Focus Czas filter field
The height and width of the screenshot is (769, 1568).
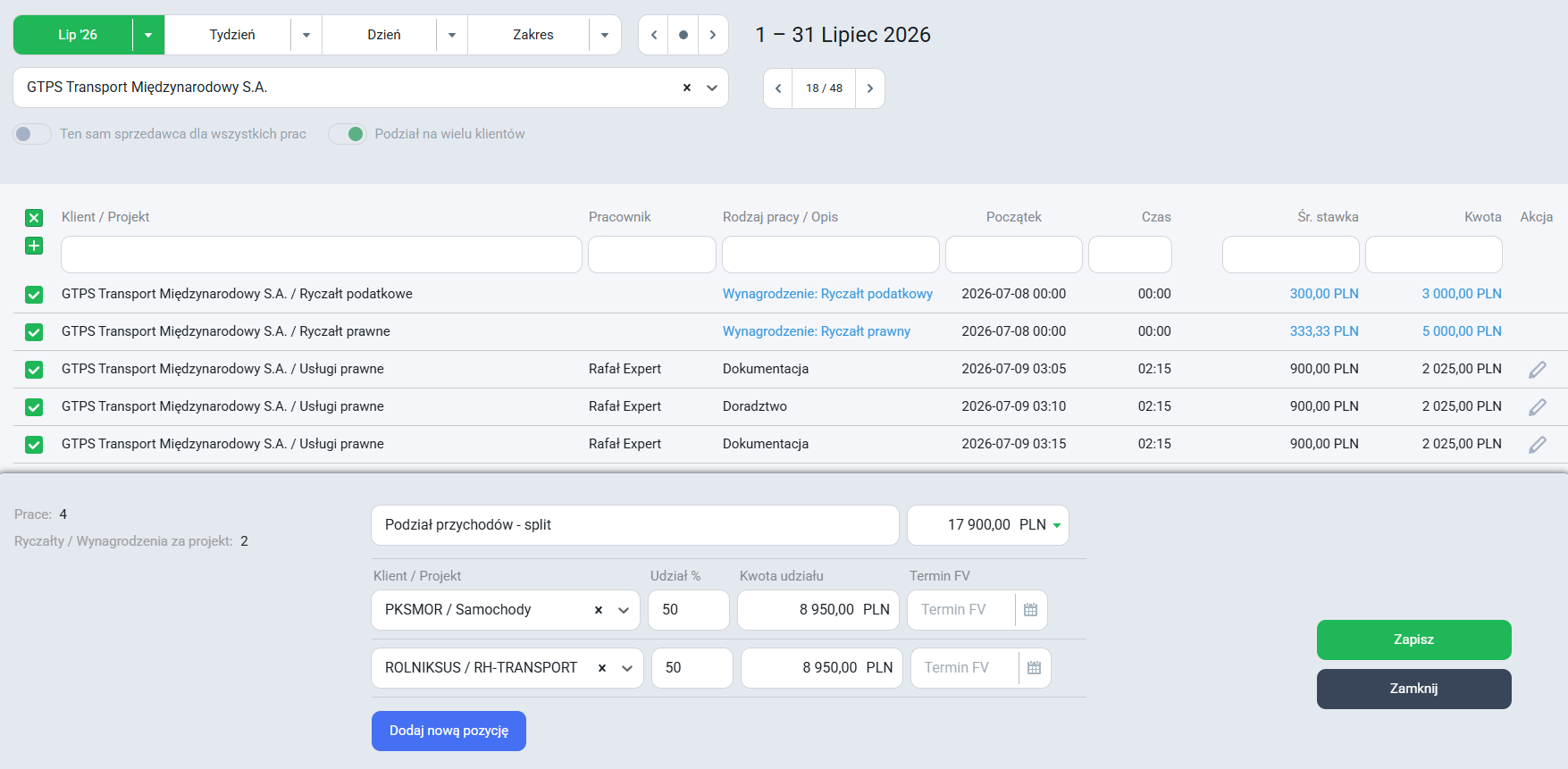(x=1130, y=255)
